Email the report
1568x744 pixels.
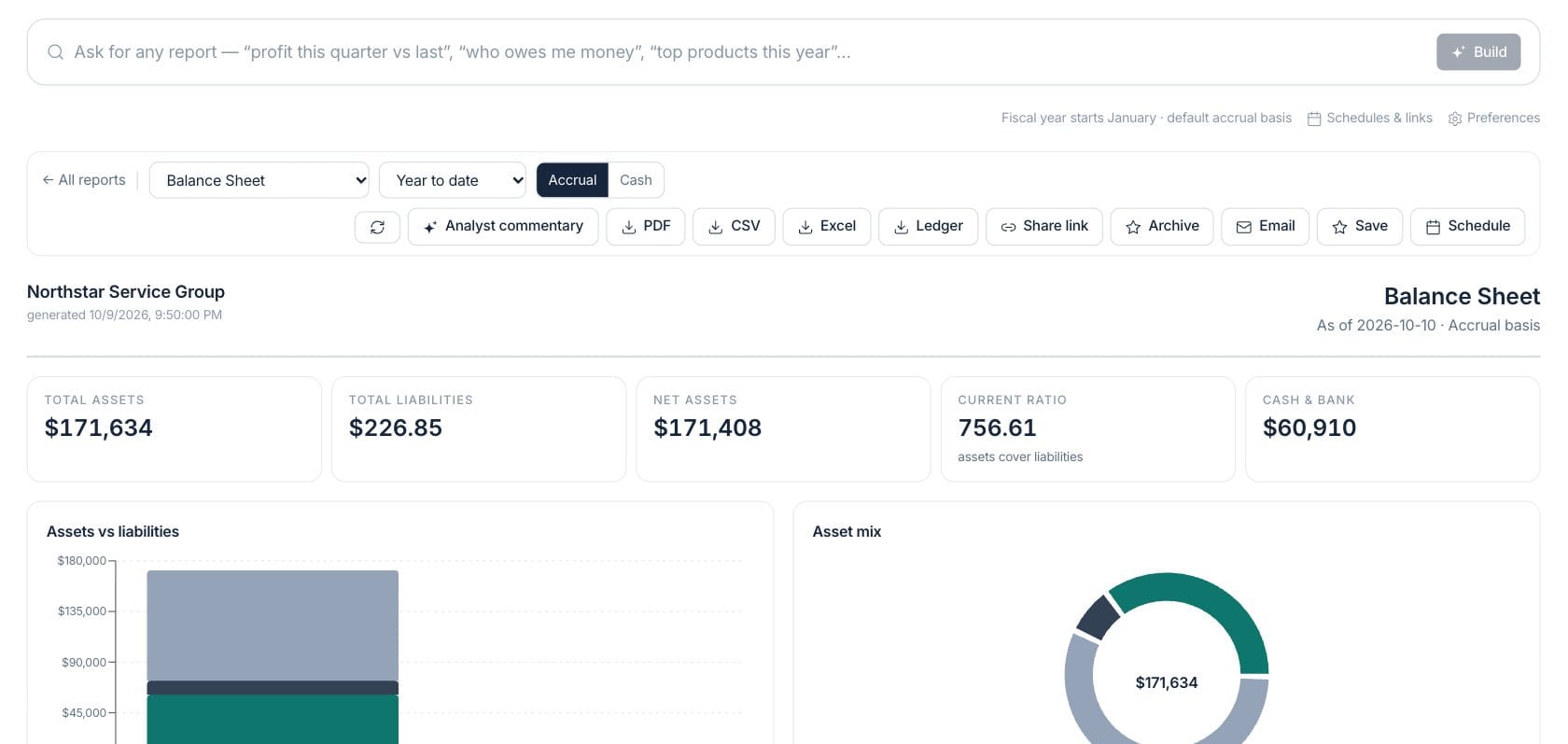[x=1266, y=227]
